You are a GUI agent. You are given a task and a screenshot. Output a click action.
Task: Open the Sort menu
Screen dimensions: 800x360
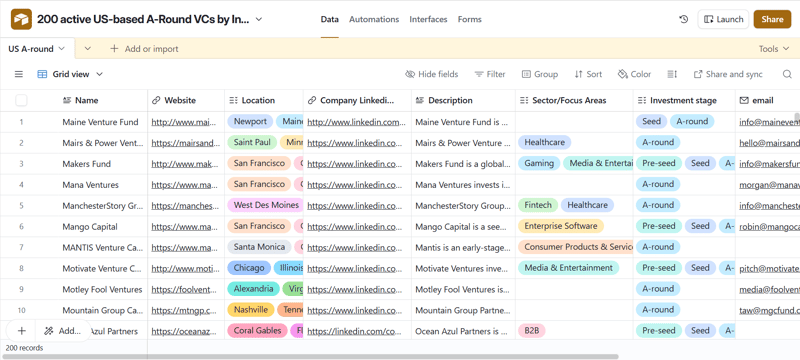588,74
